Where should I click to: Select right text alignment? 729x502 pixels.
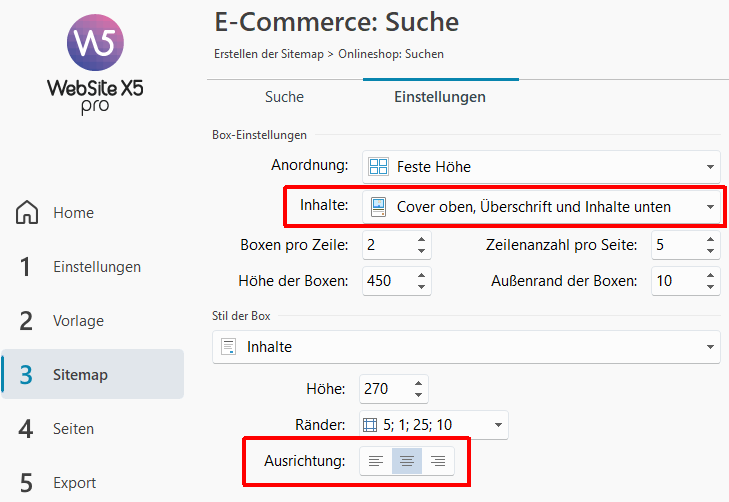[x=437, y=461]
